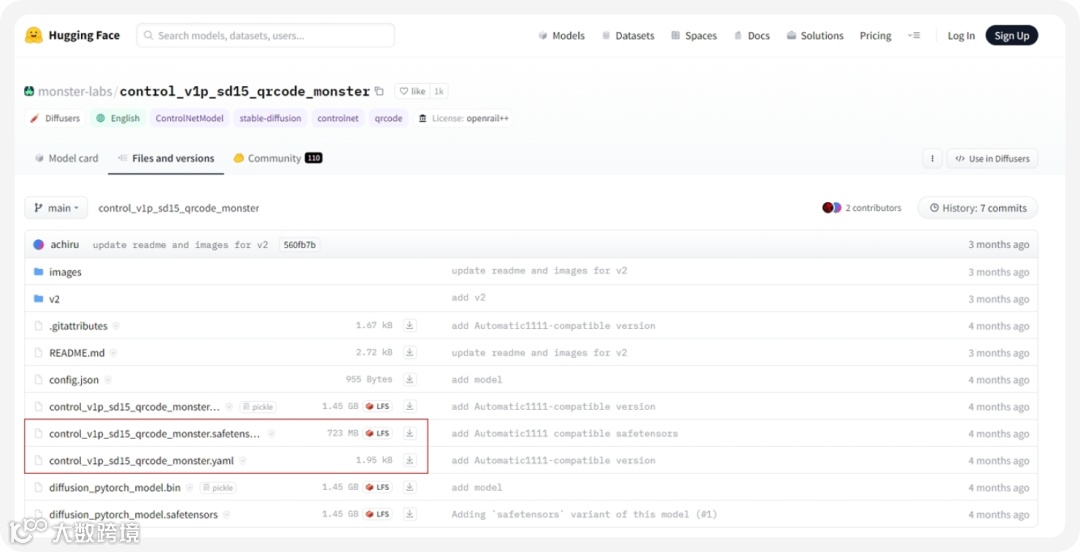Click the file info icon next to config.json
This screenshot has height=552, width=1080.
(107, 380)
